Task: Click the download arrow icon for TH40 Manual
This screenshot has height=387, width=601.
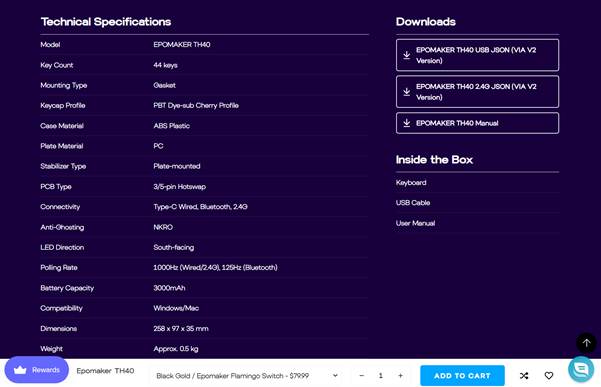Action: point(407,123)
